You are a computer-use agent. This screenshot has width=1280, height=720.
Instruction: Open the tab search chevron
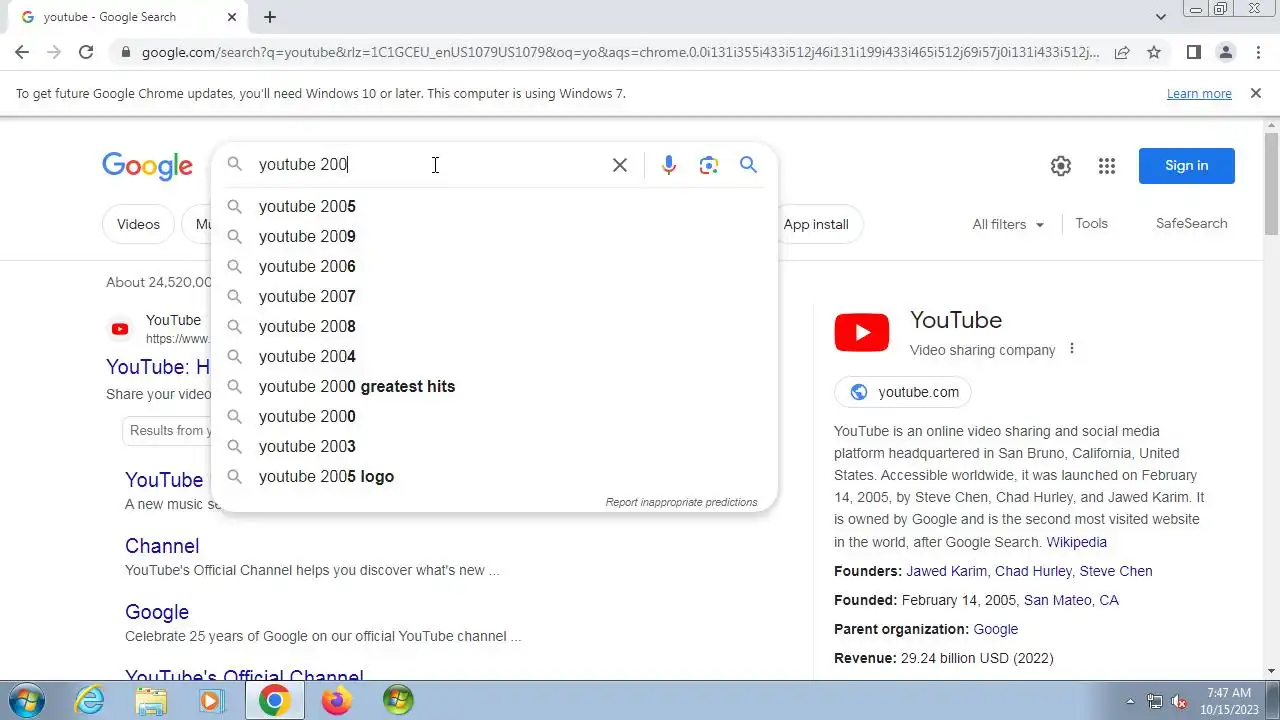tap(1160, 17)
